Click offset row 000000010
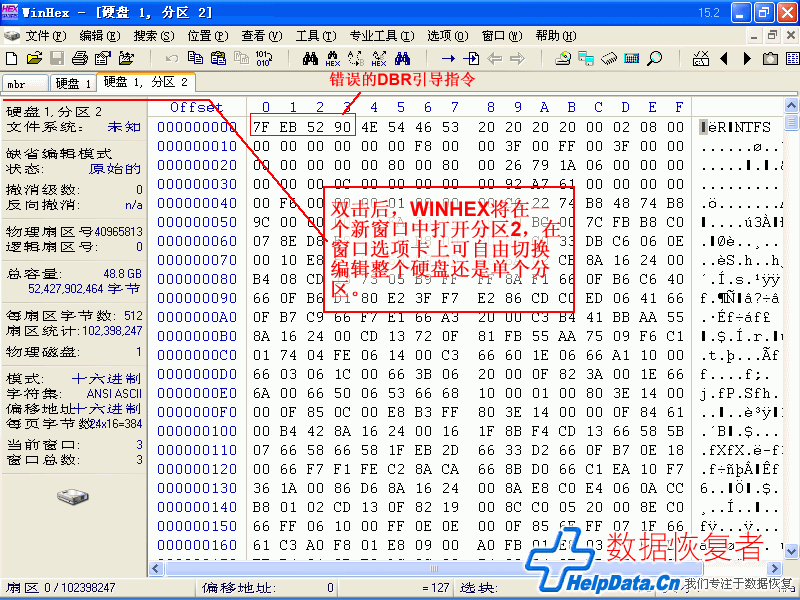The height and width of the screenshot is (600, 800). (x=197, y=146)
